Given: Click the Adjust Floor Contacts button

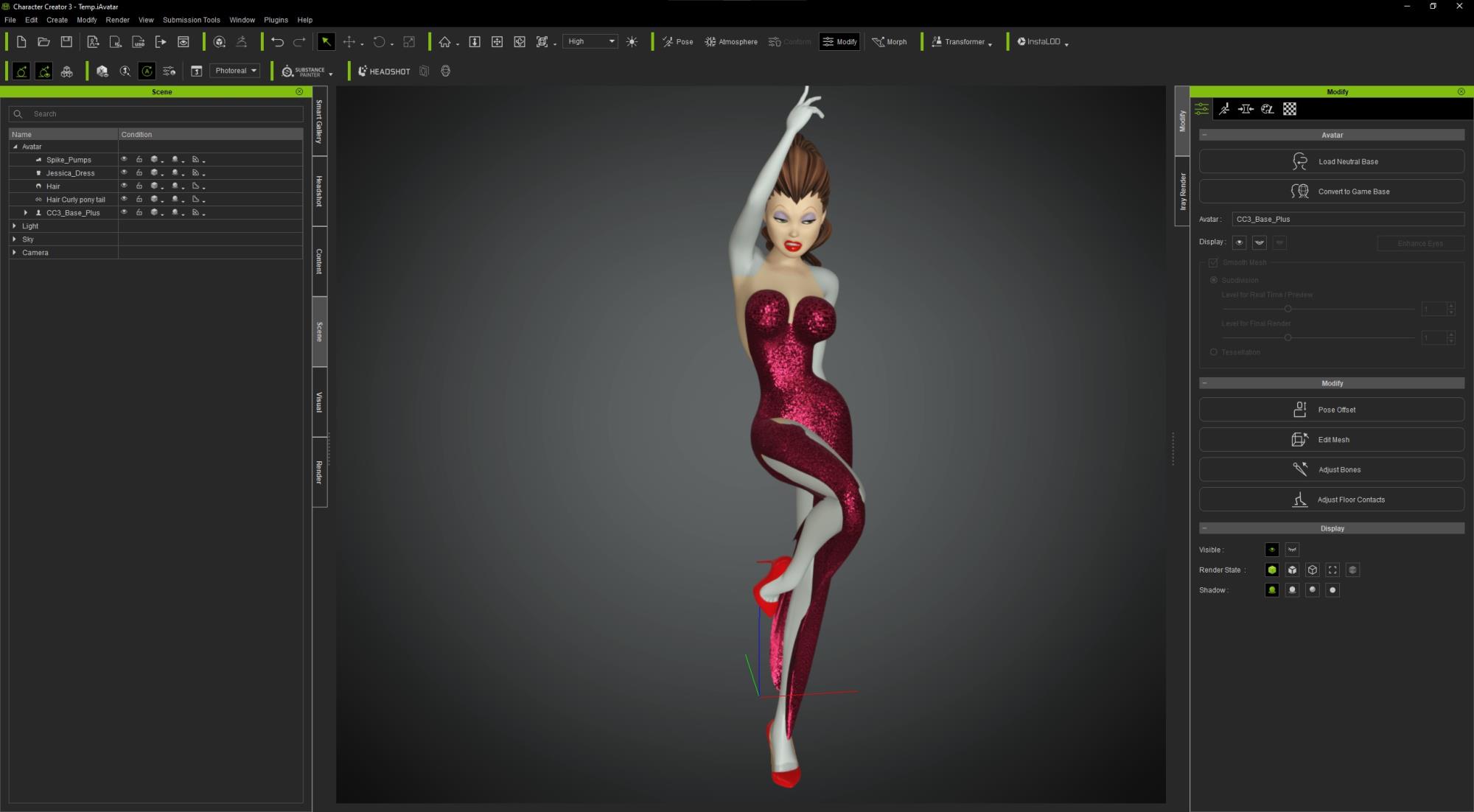Looking at the screenshot, I should coord(1332,500).
